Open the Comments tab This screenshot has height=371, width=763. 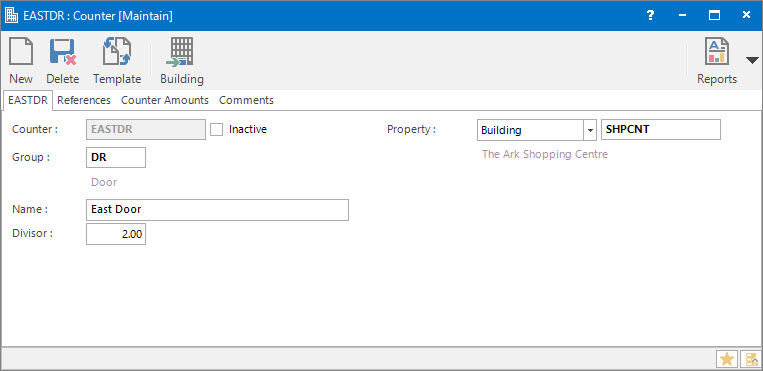246,100
